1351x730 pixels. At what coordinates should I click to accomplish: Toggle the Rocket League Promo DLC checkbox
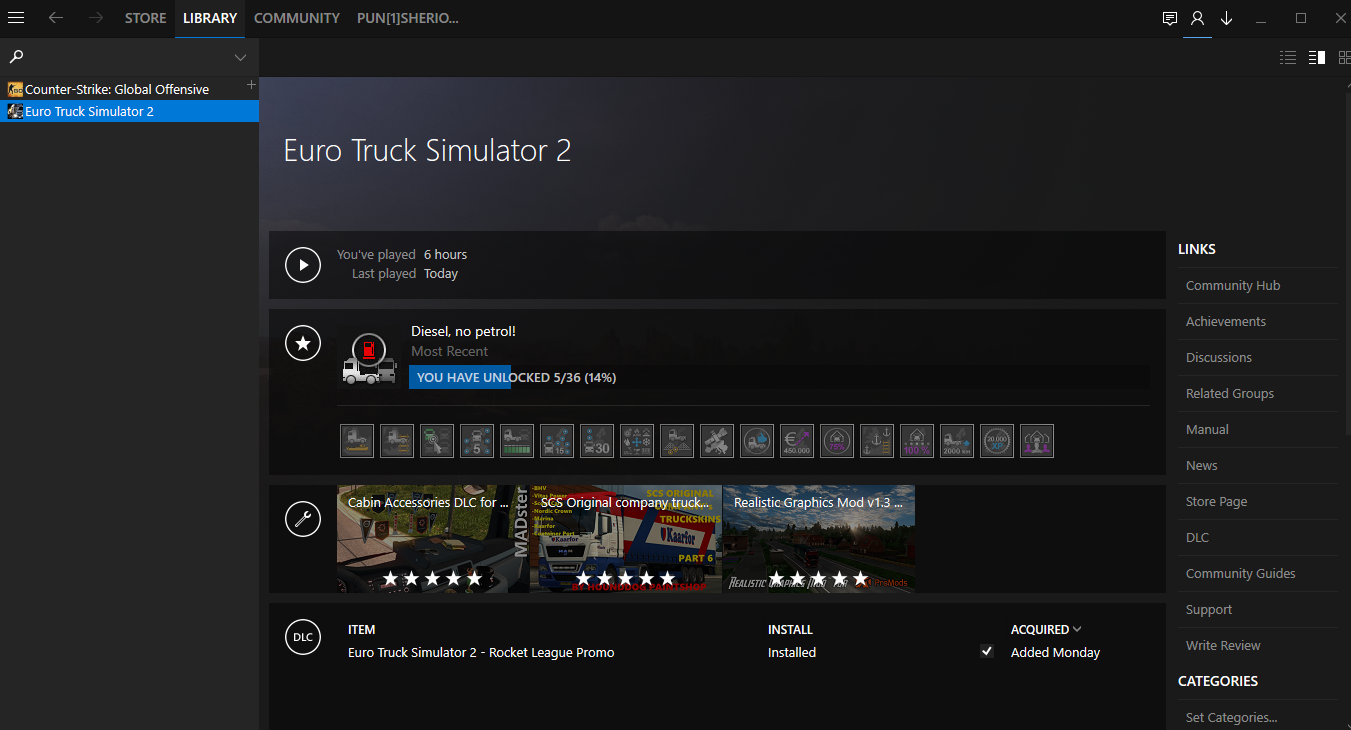(987, 651)
